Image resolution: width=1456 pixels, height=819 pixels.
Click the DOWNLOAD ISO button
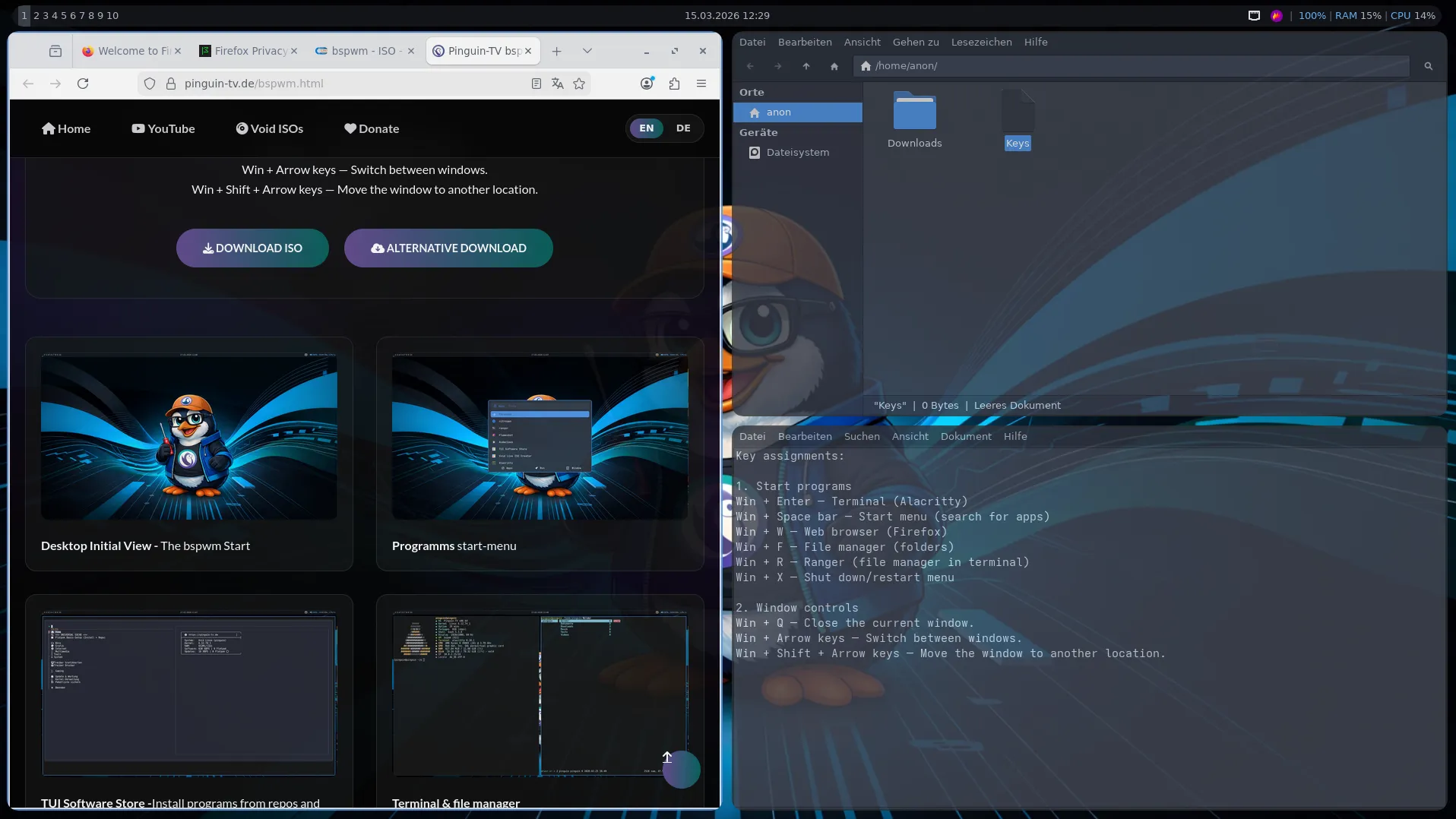tap(252, 248)
